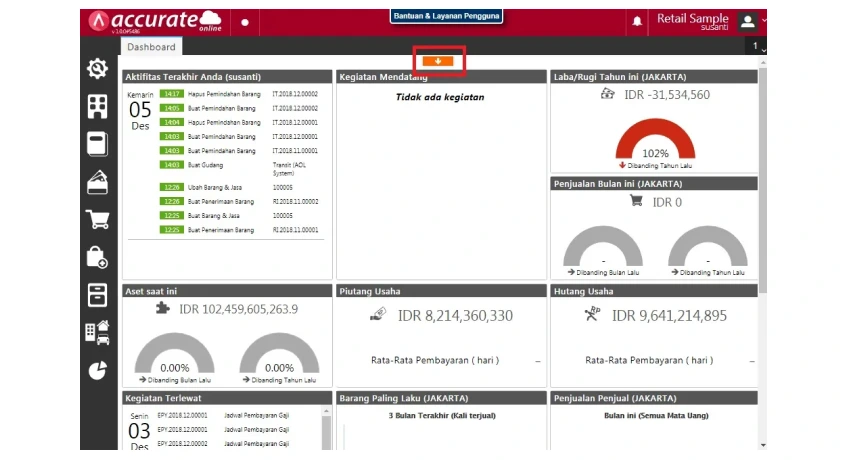Viewport: 847px width, 460px height.
Task: Click Rp icon in Hutang Usaha
Action: pyautogui.click(x=592, y=314)
